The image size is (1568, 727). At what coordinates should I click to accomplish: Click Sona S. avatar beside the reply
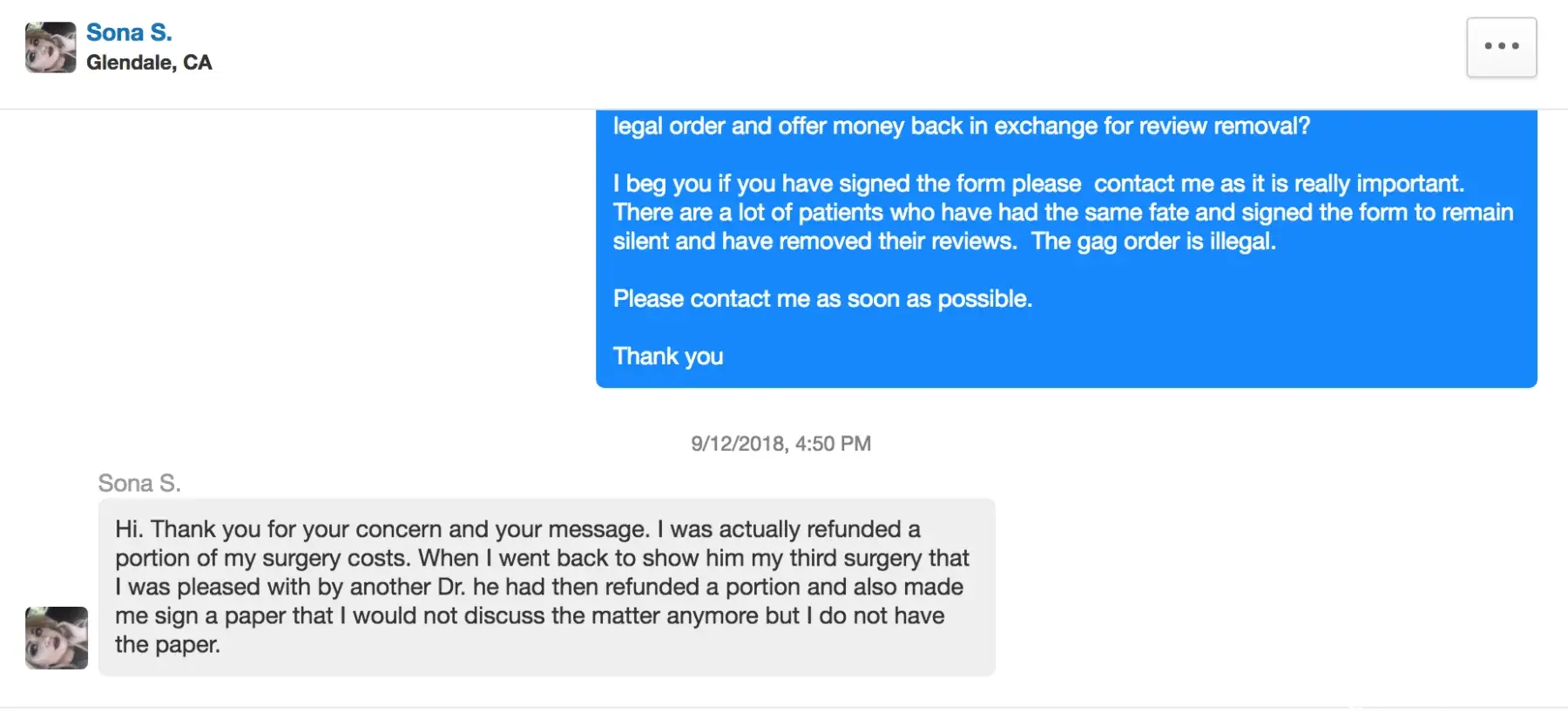[57, 638]
